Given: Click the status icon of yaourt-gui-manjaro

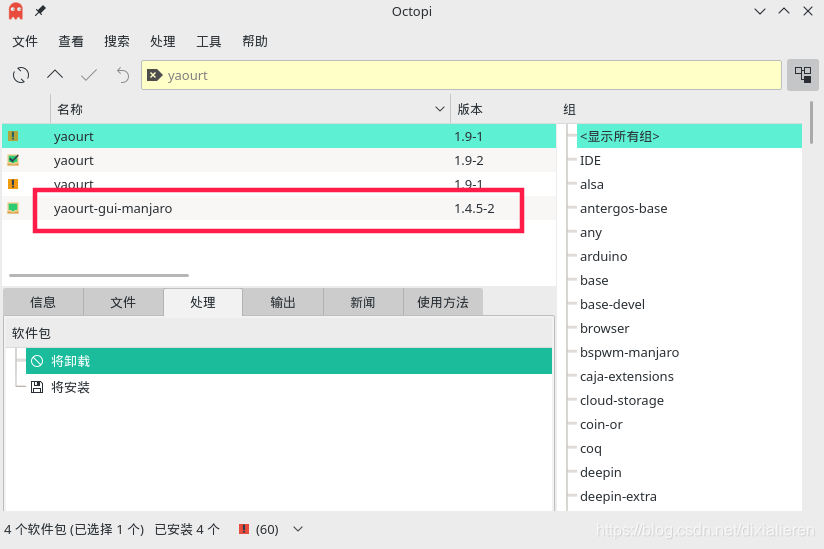Looking at the screenshot, I should [13, 208].
